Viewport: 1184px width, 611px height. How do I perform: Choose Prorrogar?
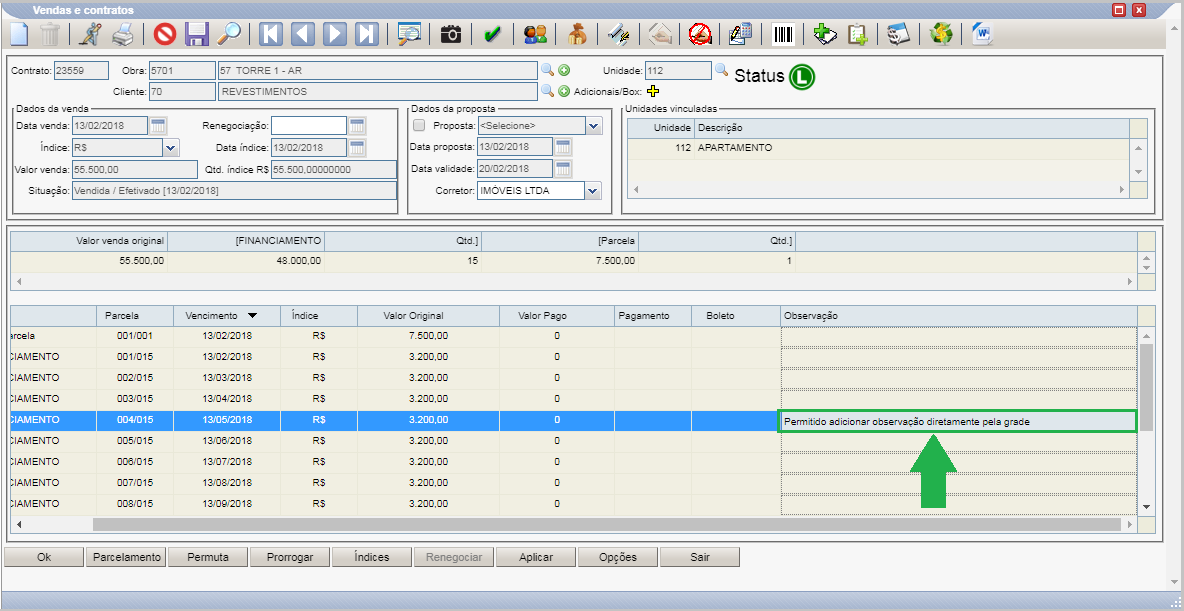(290, 557)
